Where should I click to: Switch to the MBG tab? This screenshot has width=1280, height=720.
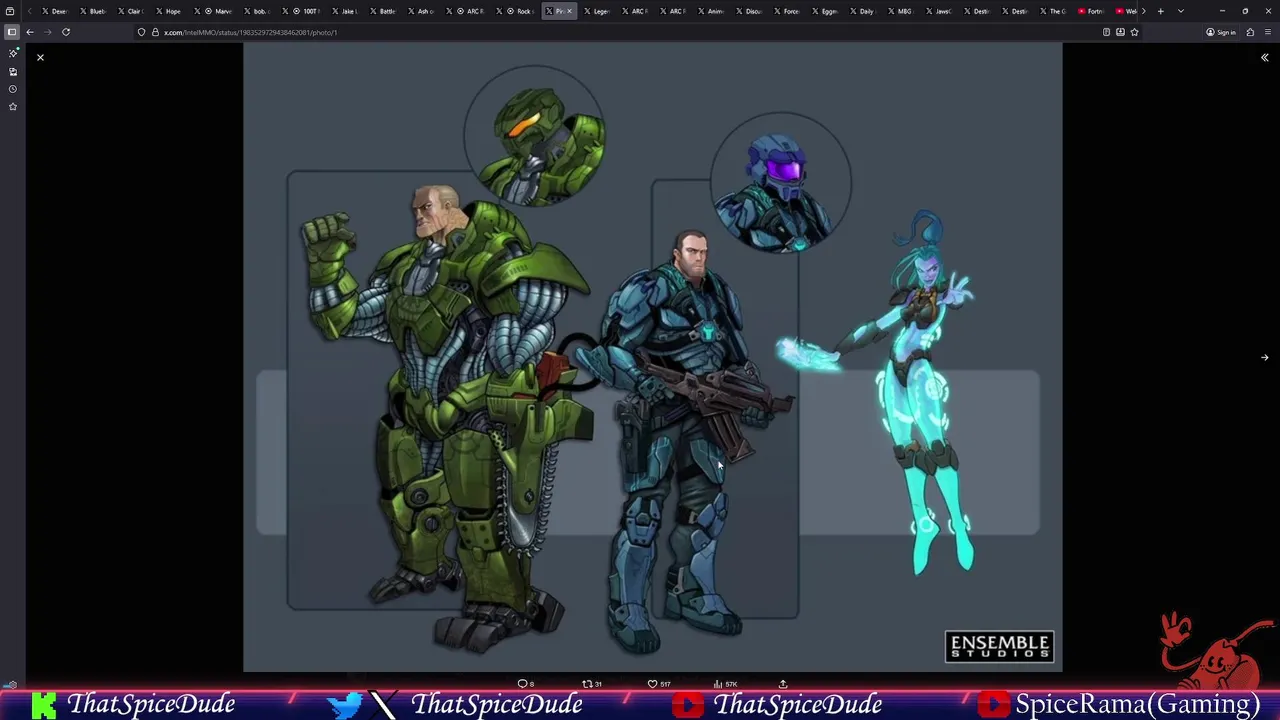pos(900,11)
